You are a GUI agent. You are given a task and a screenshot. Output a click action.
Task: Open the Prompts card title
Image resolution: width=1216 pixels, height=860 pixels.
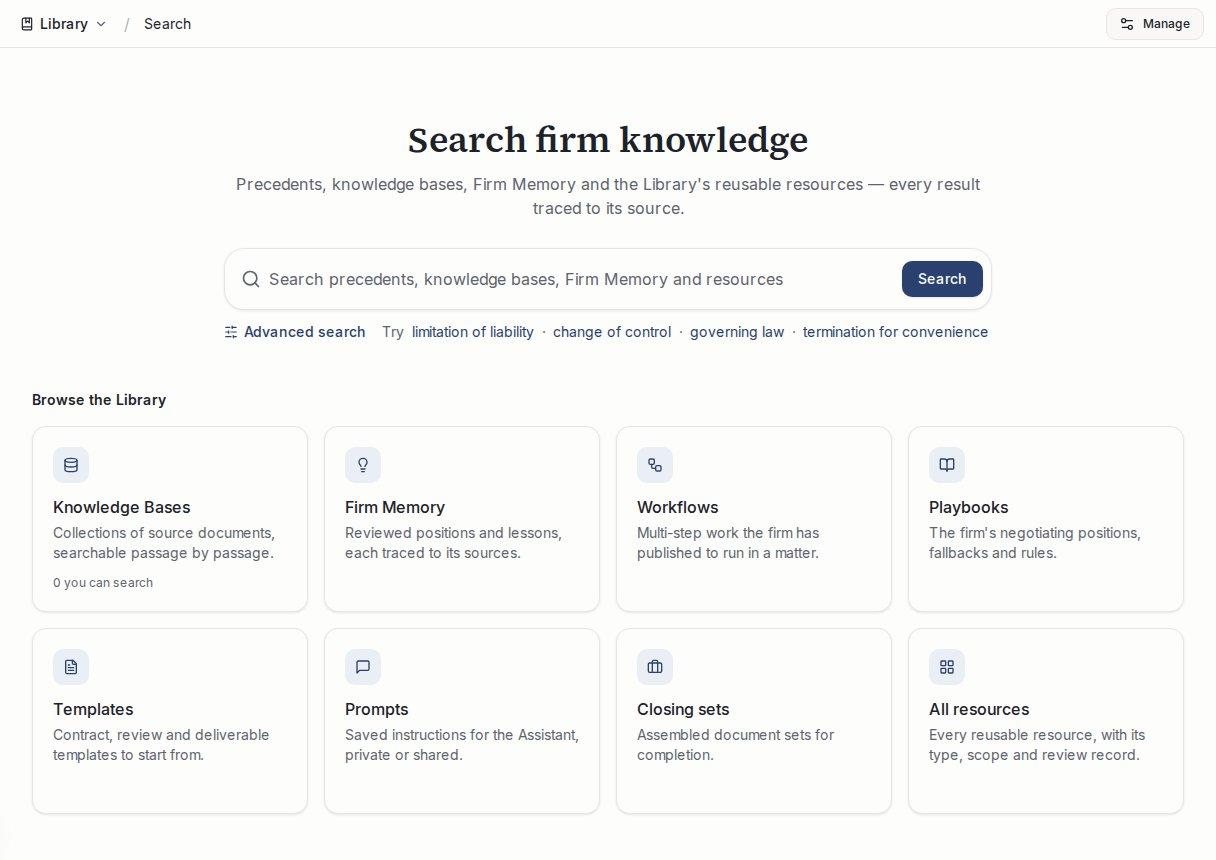point(377,709)
